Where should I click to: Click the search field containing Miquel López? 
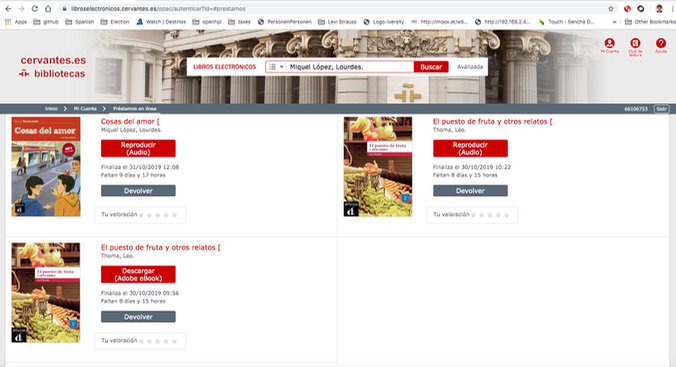[350, 67]
